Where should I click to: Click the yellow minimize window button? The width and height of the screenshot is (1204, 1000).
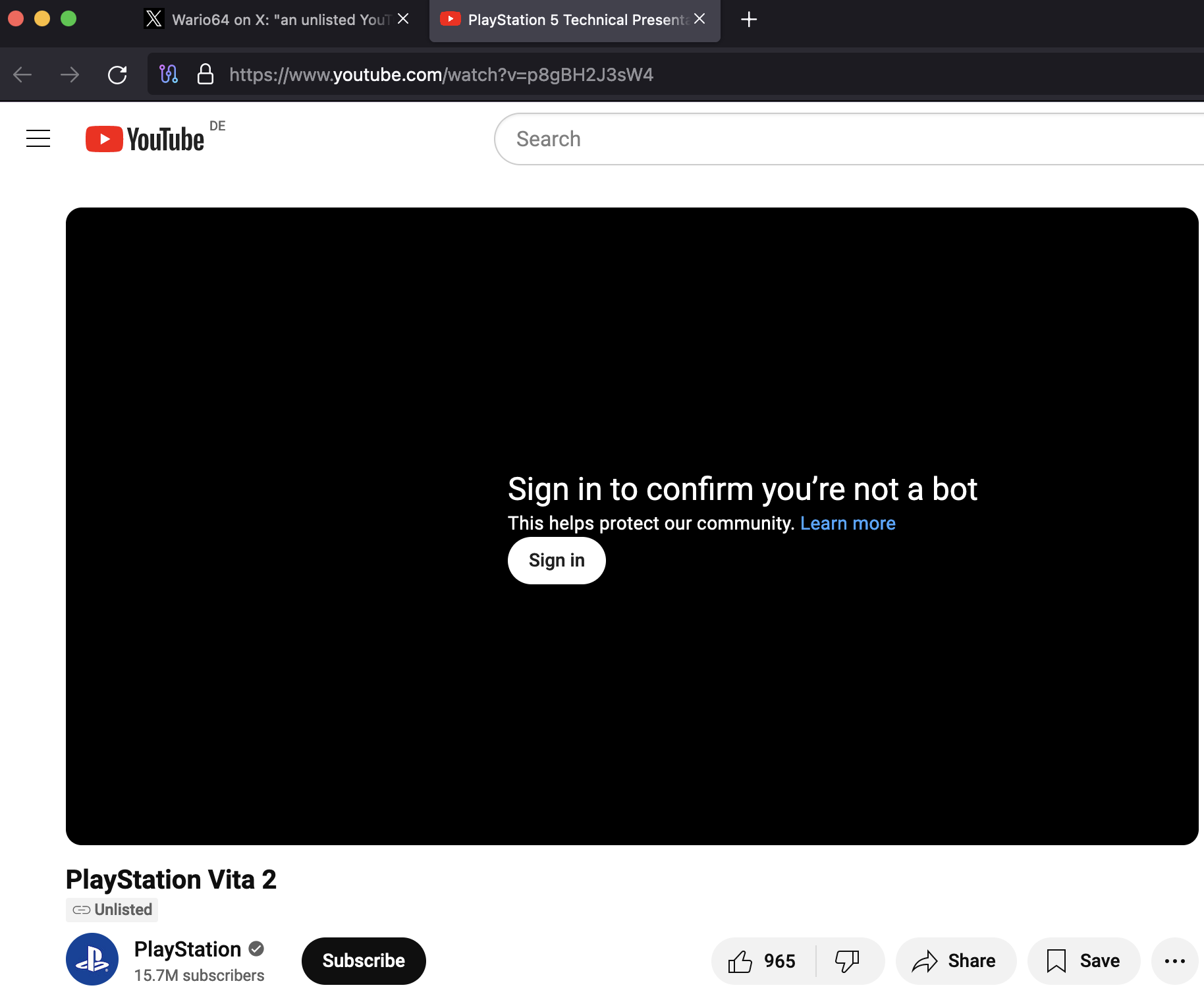[42, 18]
